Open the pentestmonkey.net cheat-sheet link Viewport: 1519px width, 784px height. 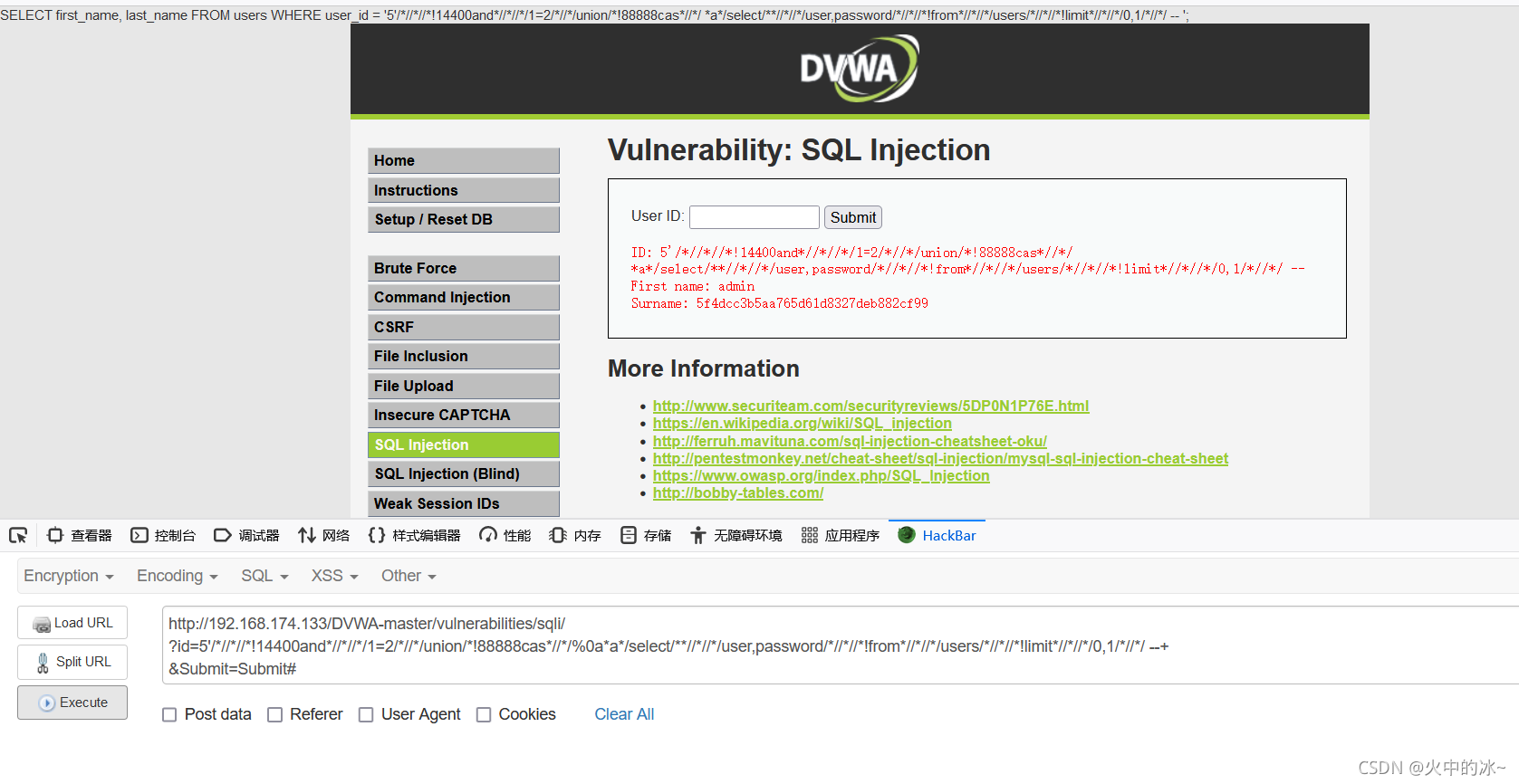940,458
